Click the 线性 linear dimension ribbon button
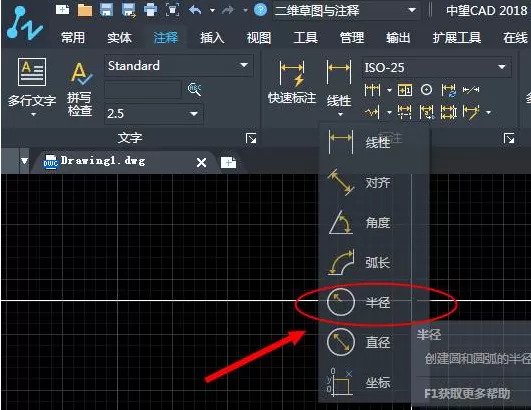 [339, 83]
